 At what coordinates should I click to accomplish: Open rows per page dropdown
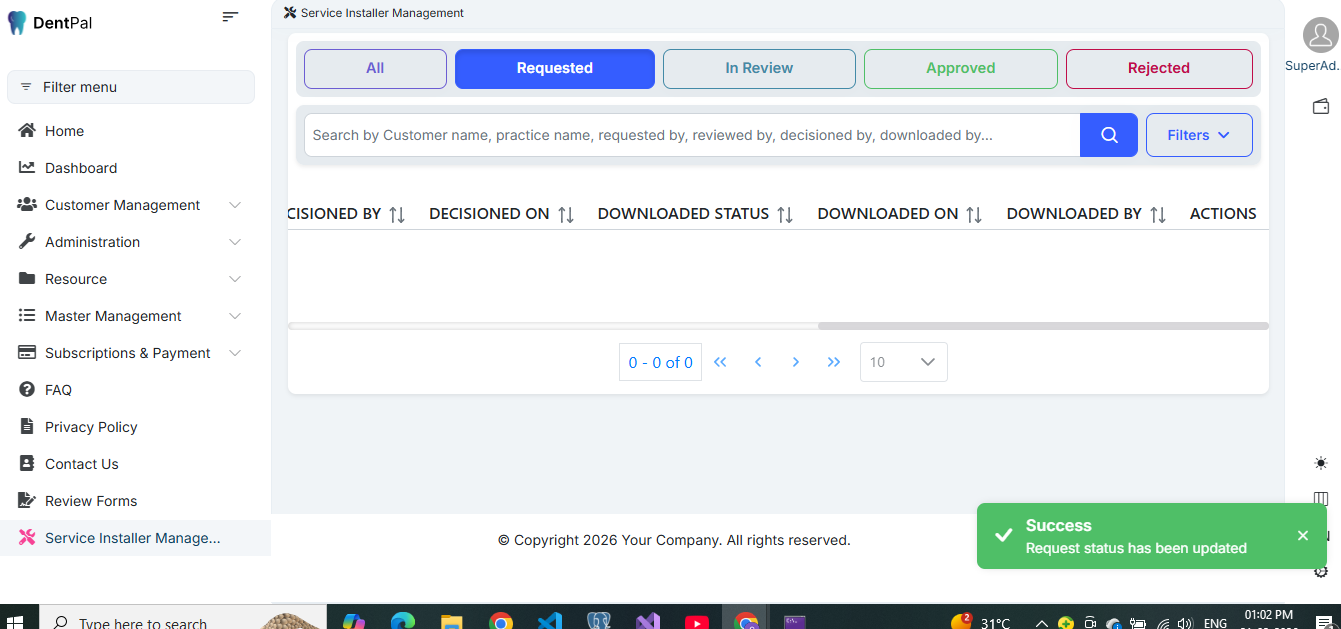tap(903, 362)
